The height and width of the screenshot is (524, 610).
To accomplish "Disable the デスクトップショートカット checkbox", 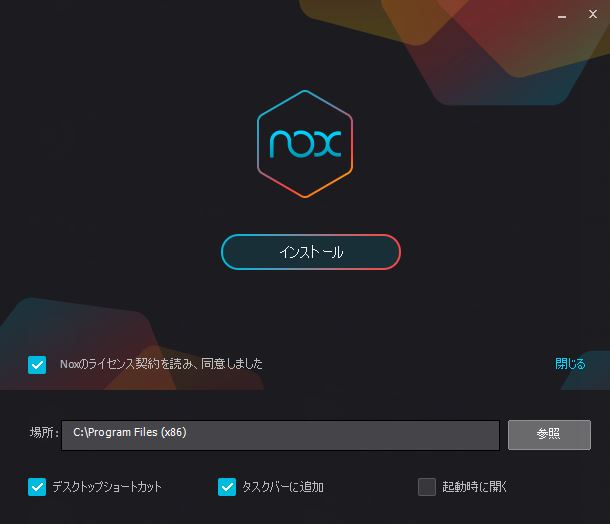I will tap(37, 487).
